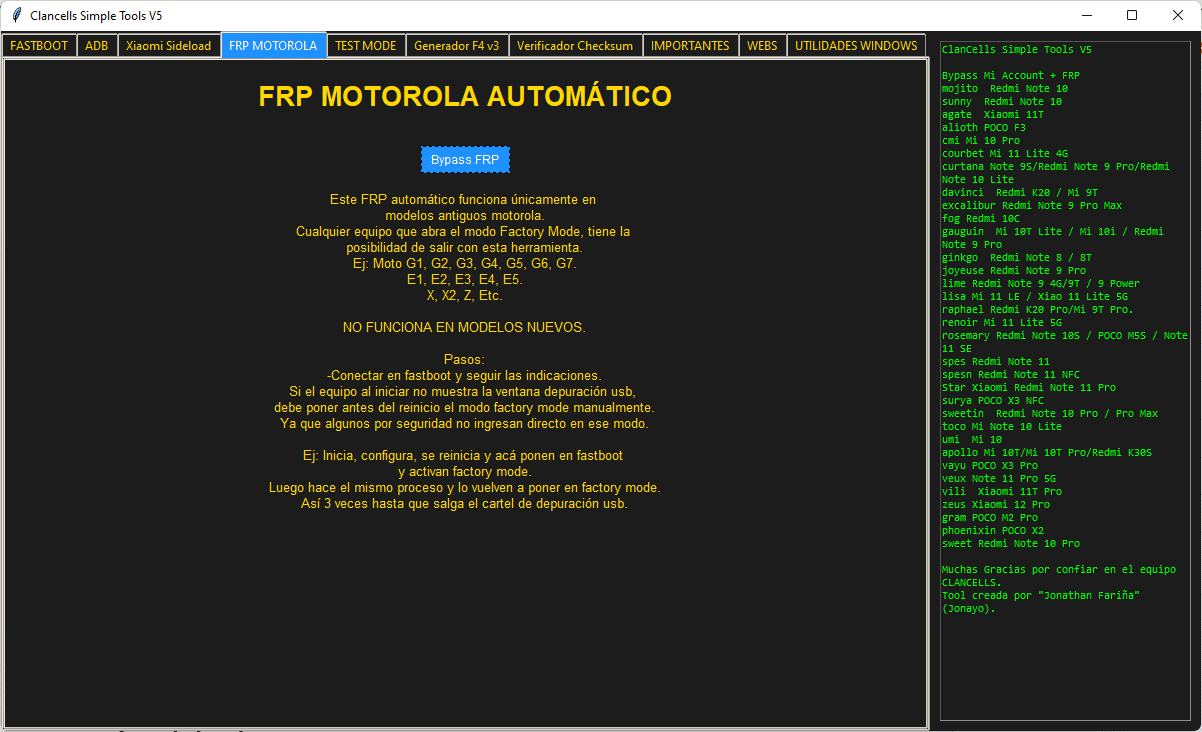
Task: Switch to Verificador Checksum tab
Action: click(575, 46)
